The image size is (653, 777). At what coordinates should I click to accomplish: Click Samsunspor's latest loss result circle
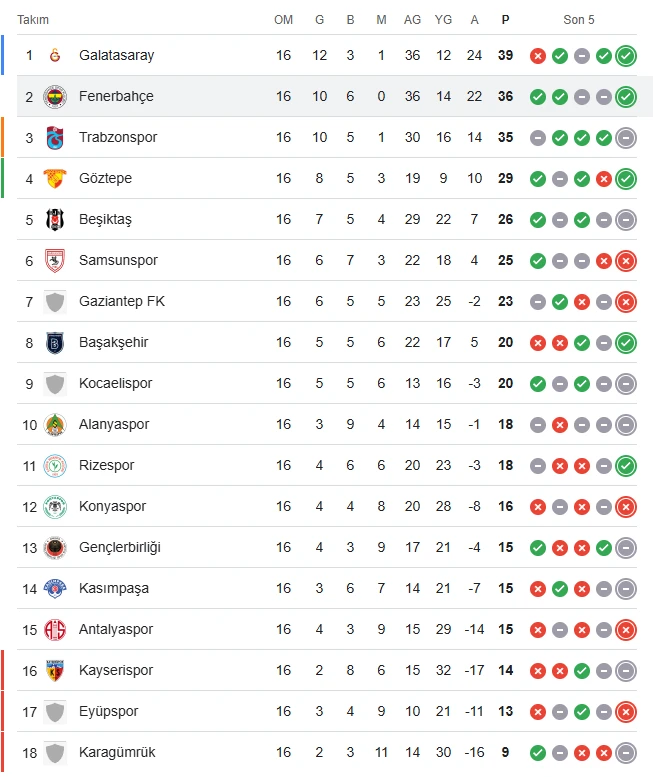[626, 261]
